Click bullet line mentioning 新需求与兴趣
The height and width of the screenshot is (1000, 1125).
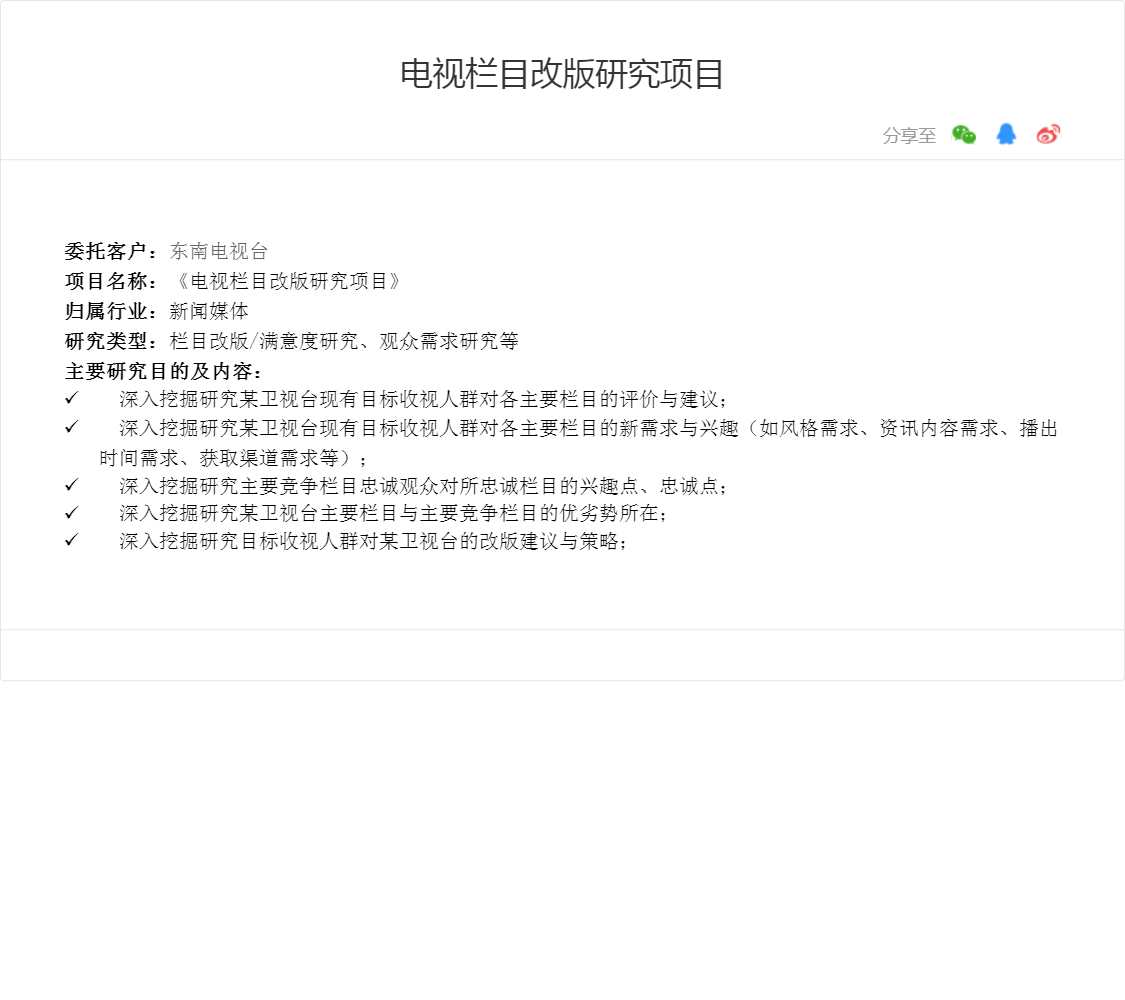[x=588, y=428]
